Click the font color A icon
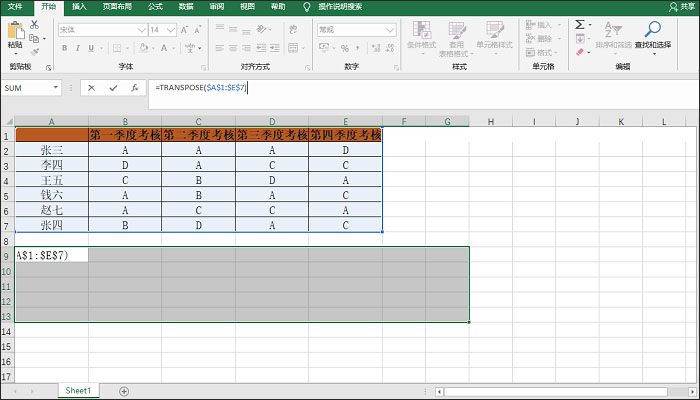Image resolution: width=700 pixels, height=400 pixels. [x=164, y=48]
